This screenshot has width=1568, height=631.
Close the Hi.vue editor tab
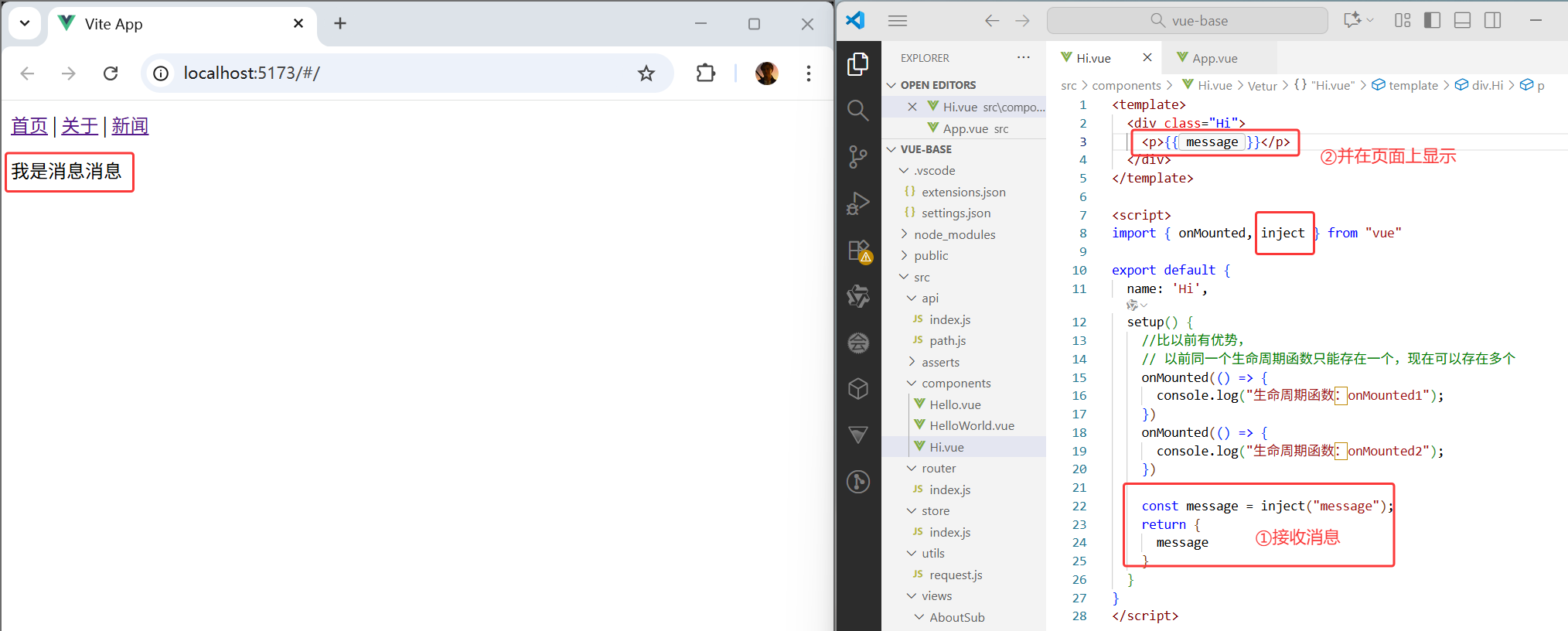click(1147, 57)
